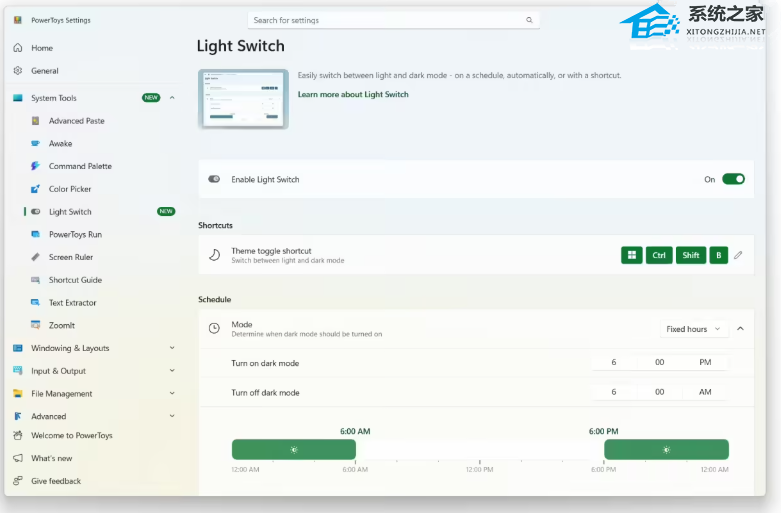
Task: Click the Windows key shortcut button
Action: click(x=632, y=255)
